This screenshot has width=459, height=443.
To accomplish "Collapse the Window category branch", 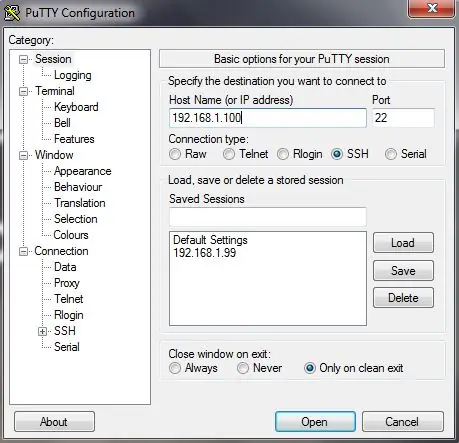I will coord(23,155).
